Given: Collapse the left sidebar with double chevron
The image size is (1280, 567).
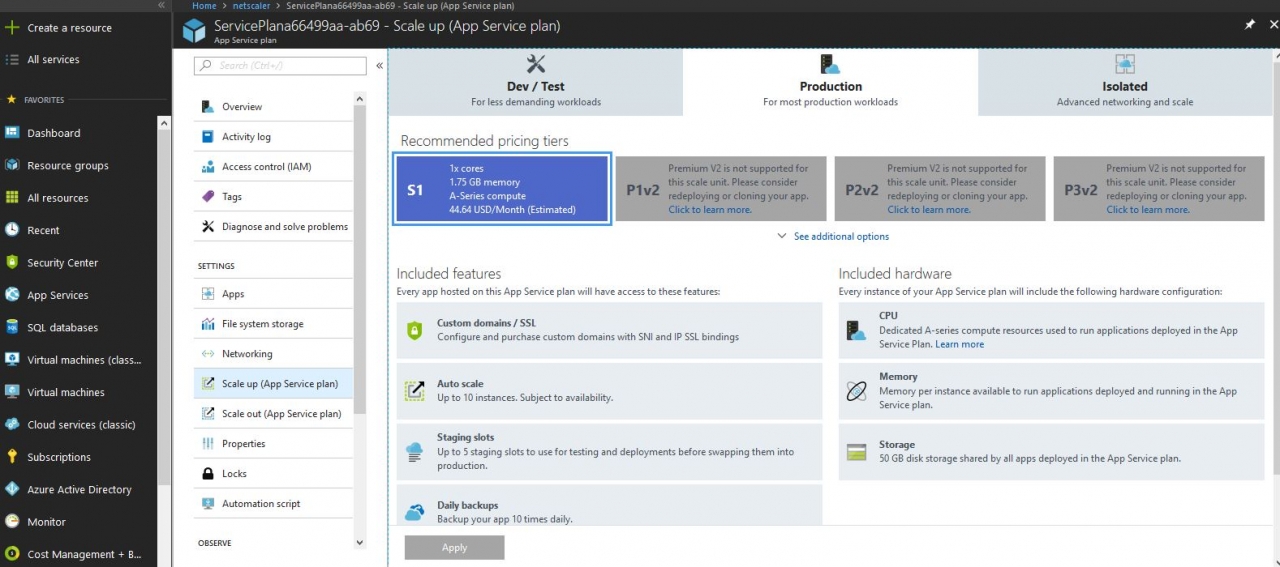Looking at the screenshot, I should [162, 6].
